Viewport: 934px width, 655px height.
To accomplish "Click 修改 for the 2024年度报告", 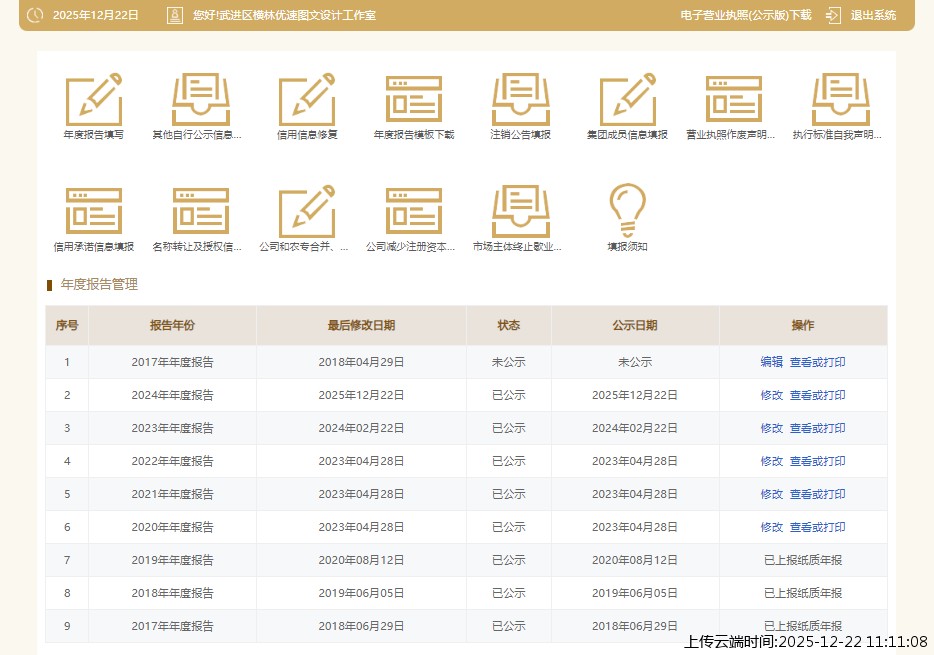I will [771, 395].
